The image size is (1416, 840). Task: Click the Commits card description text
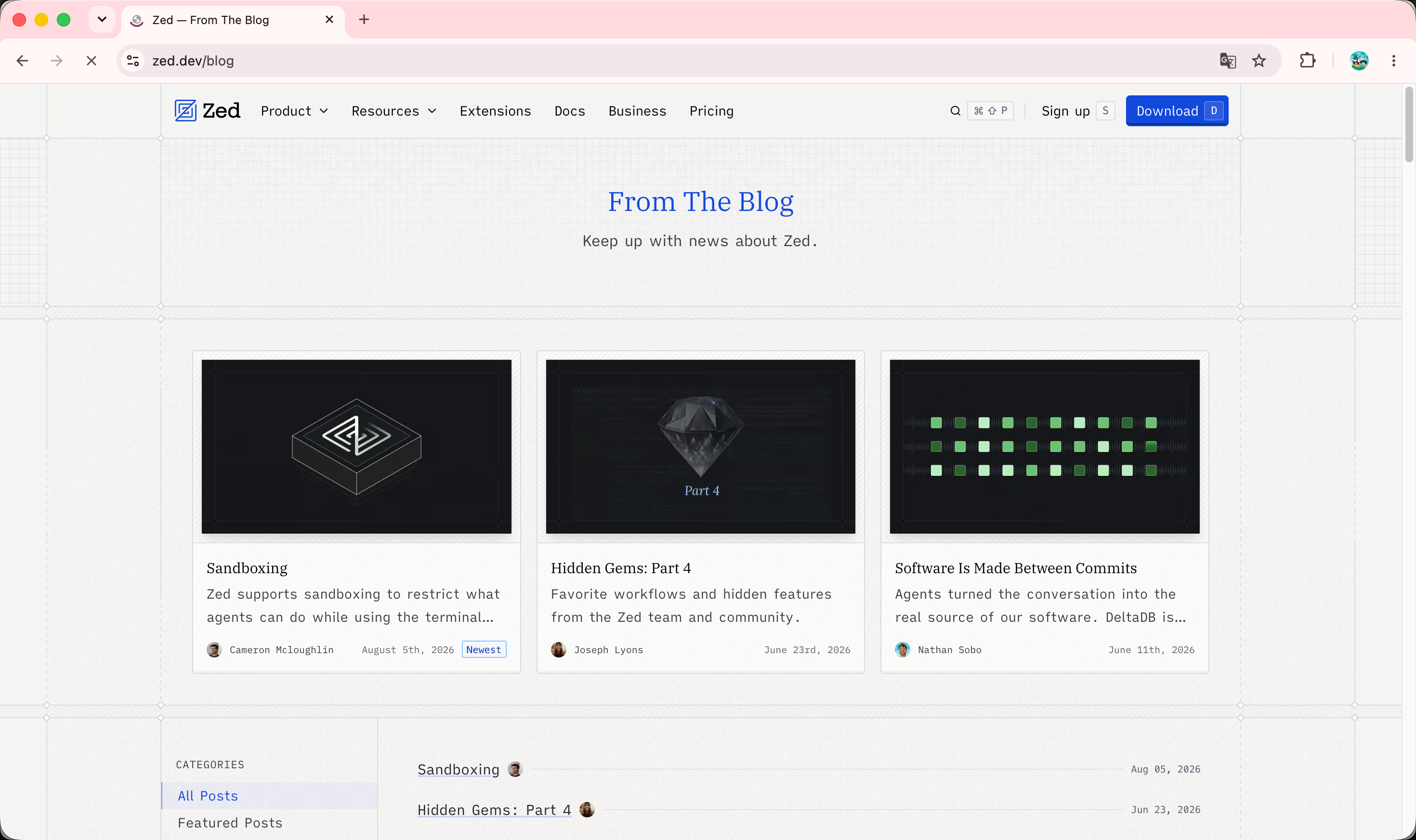coord(1040,605)
